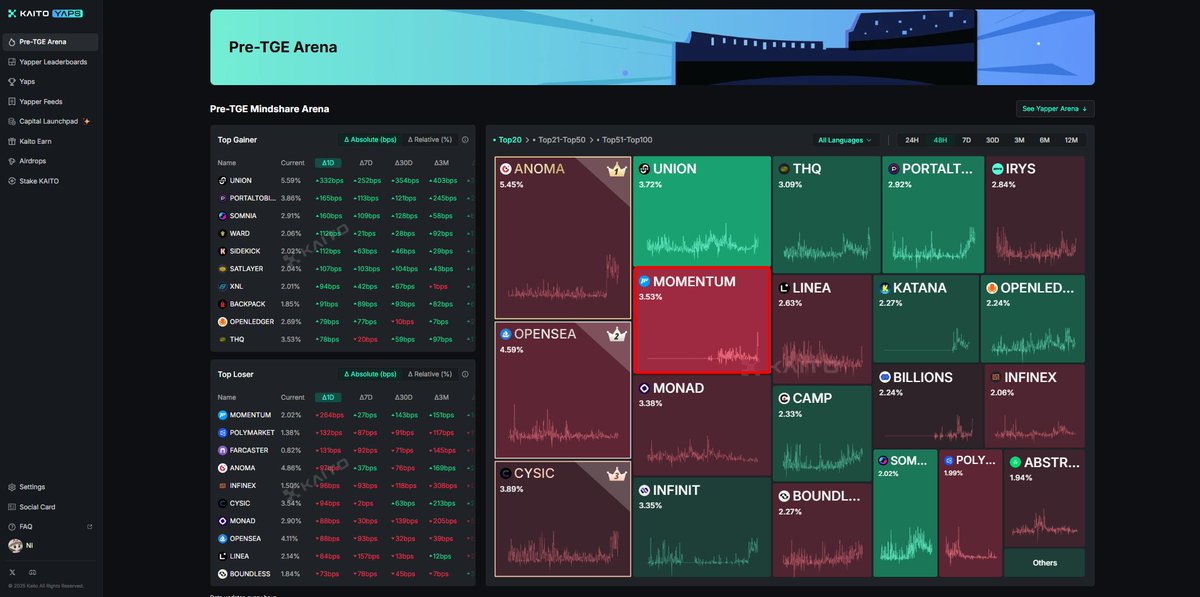Screen dimensions: 1200x597
Task: Set treemap time range to 24H
Action: (x=912, y=140)
